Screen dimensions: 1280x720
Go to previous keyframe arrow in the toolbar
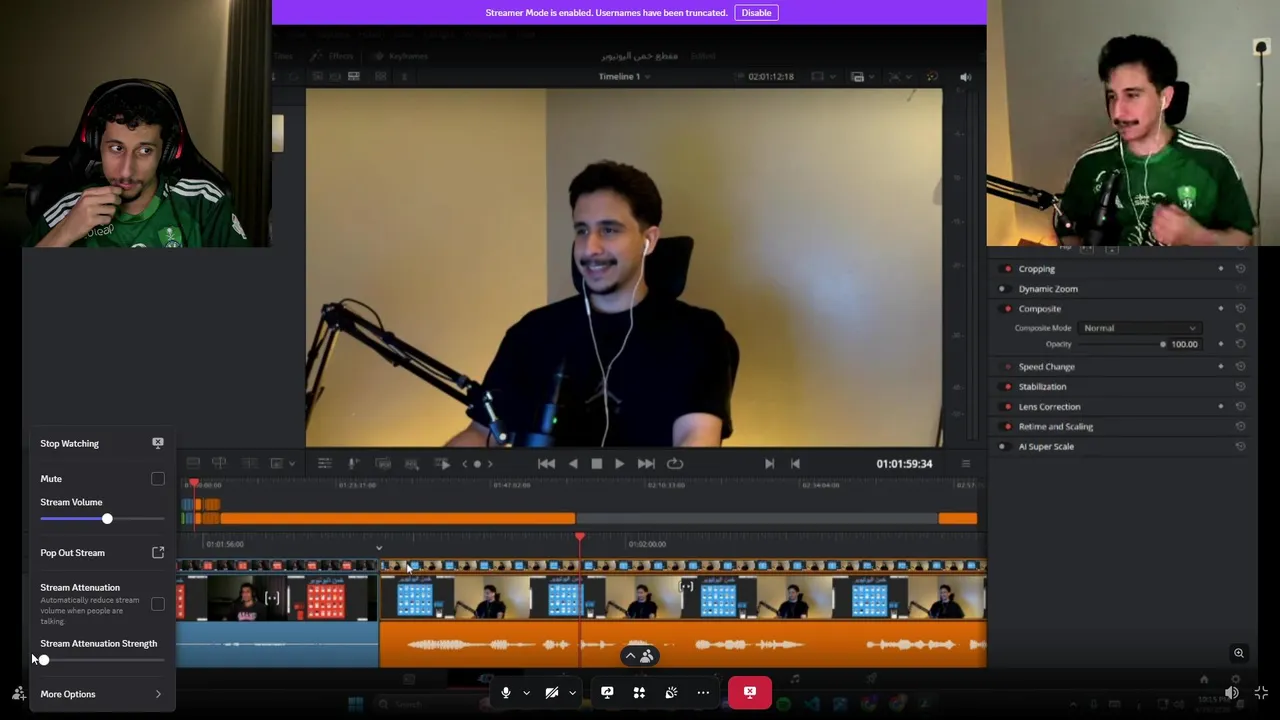(x=464, y=464)
